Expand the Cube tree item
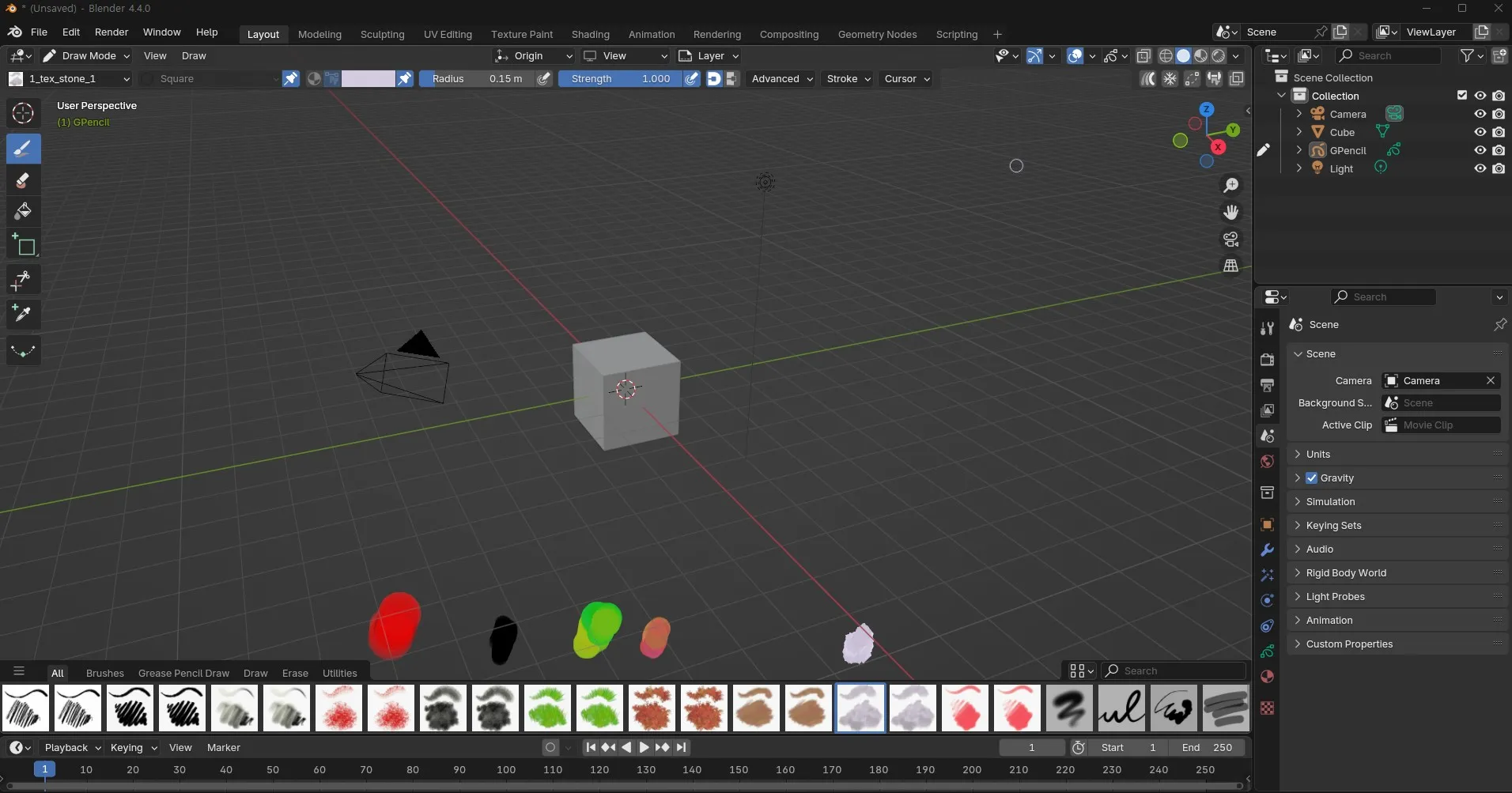Viewport: 1512px width, 793px height. point(1298,132)
